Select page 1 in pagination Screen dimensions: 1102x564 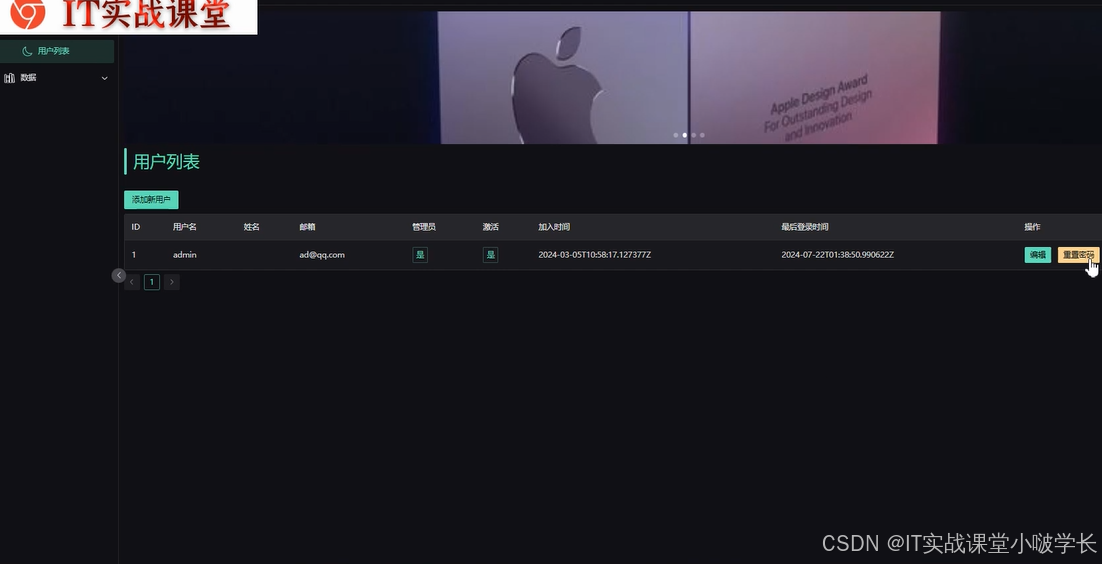(152, 282)
